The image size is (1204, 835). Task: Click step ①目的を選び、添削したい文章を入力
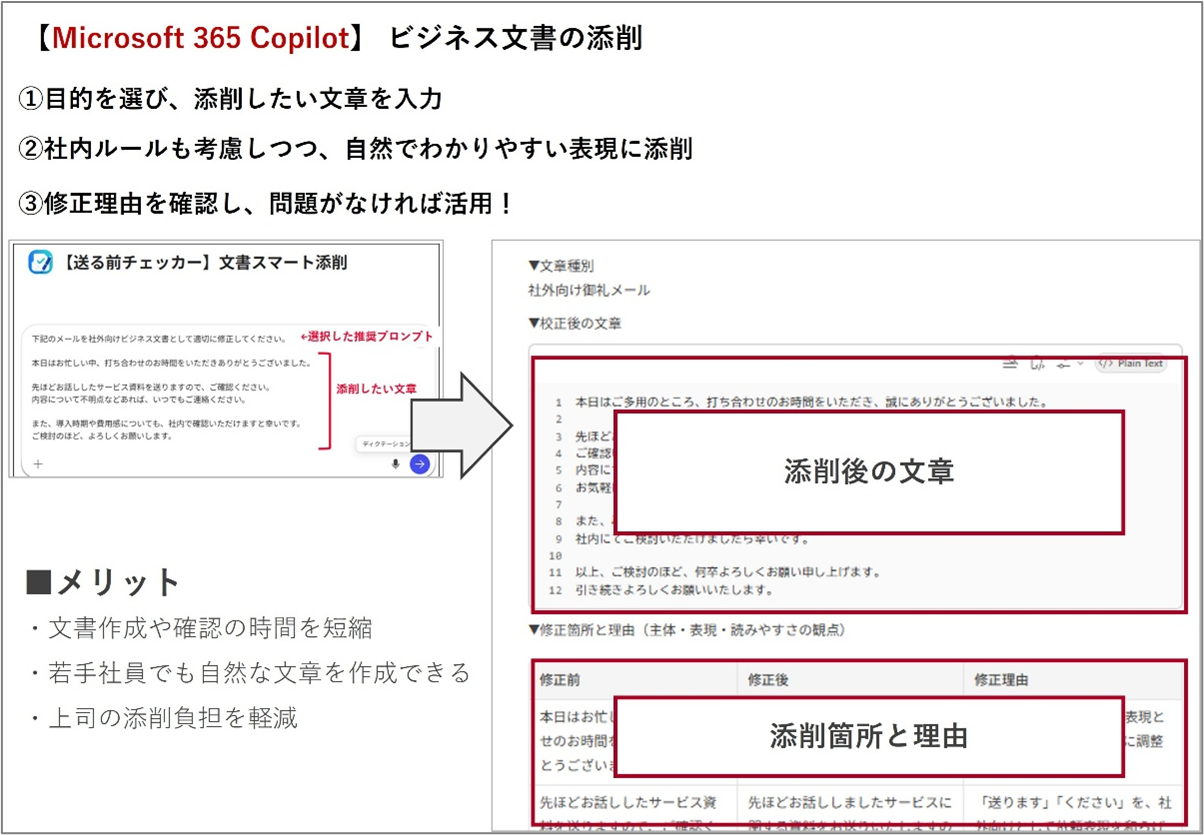point(230,99)
